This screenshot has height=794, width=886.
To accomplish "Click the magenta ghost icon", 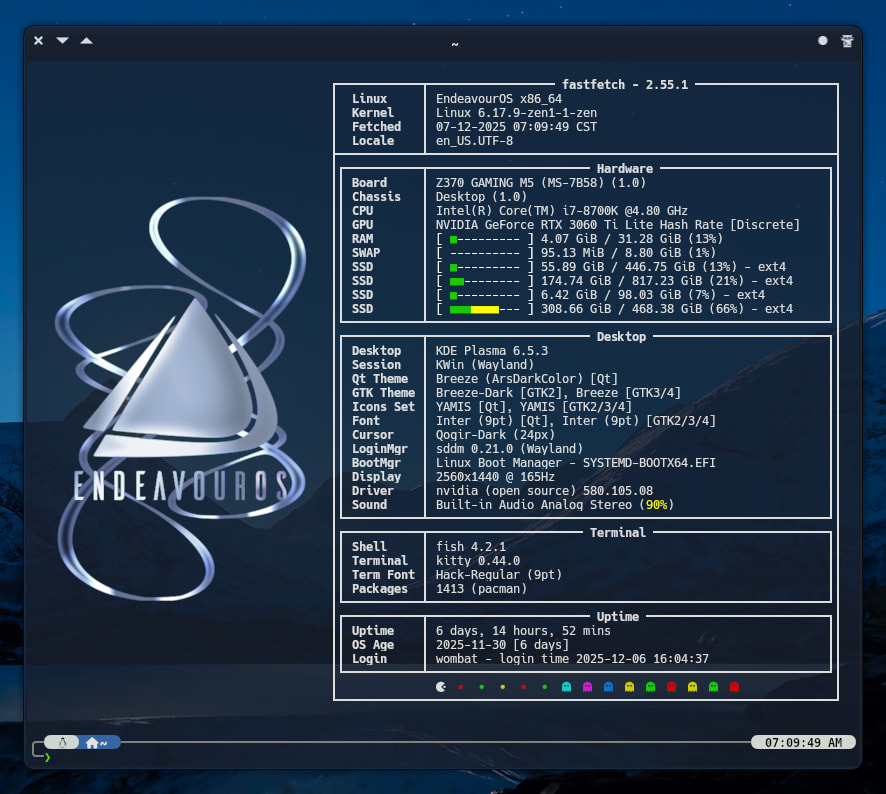I will 587,687.
